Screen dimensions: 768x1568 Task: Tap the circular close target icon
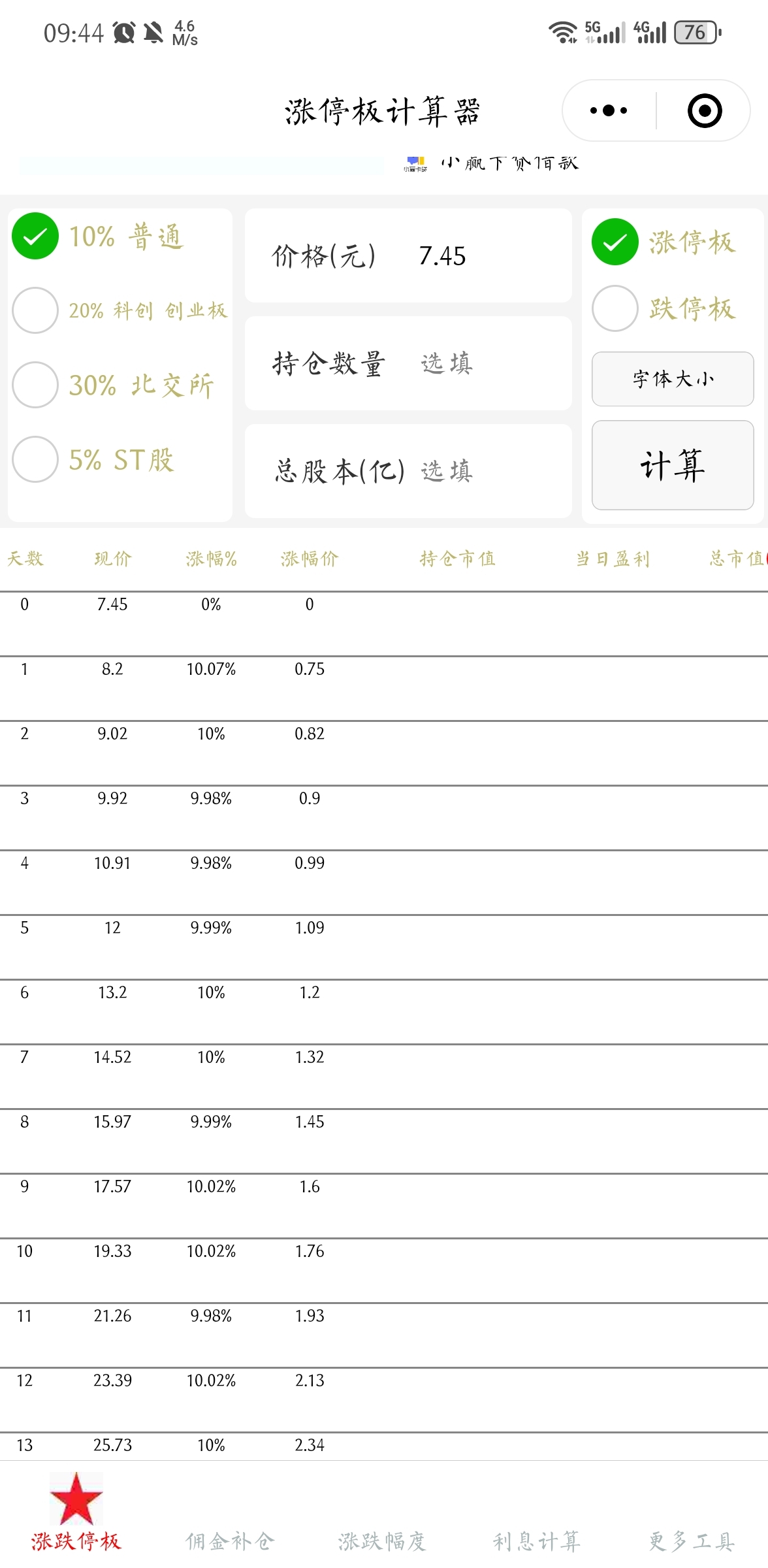coord(705,110)
